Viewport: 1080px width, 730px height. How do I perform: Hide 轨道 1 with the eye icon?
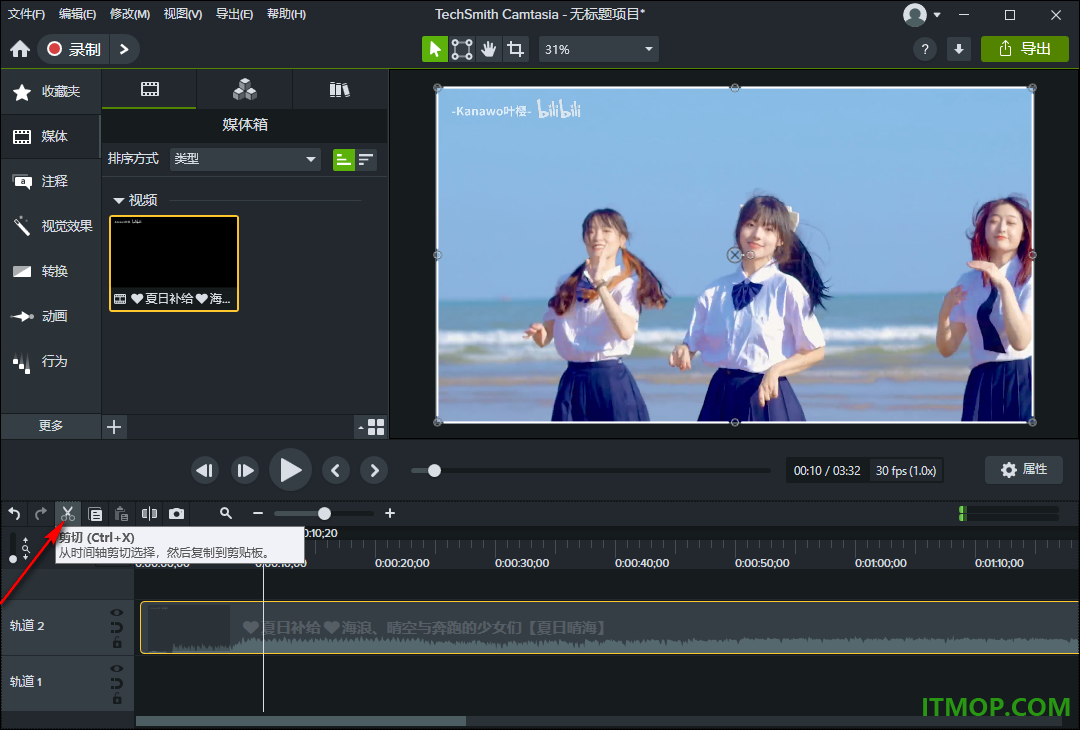tap(117, 668)
